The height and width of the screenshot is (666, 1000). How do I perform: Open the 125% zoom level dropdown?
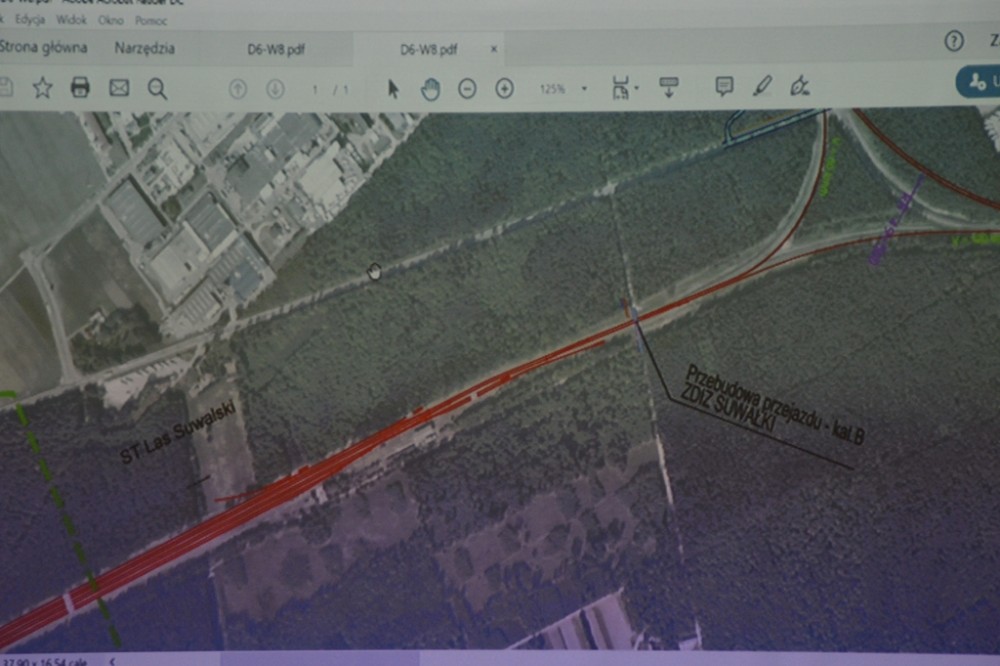pos(584,89)
